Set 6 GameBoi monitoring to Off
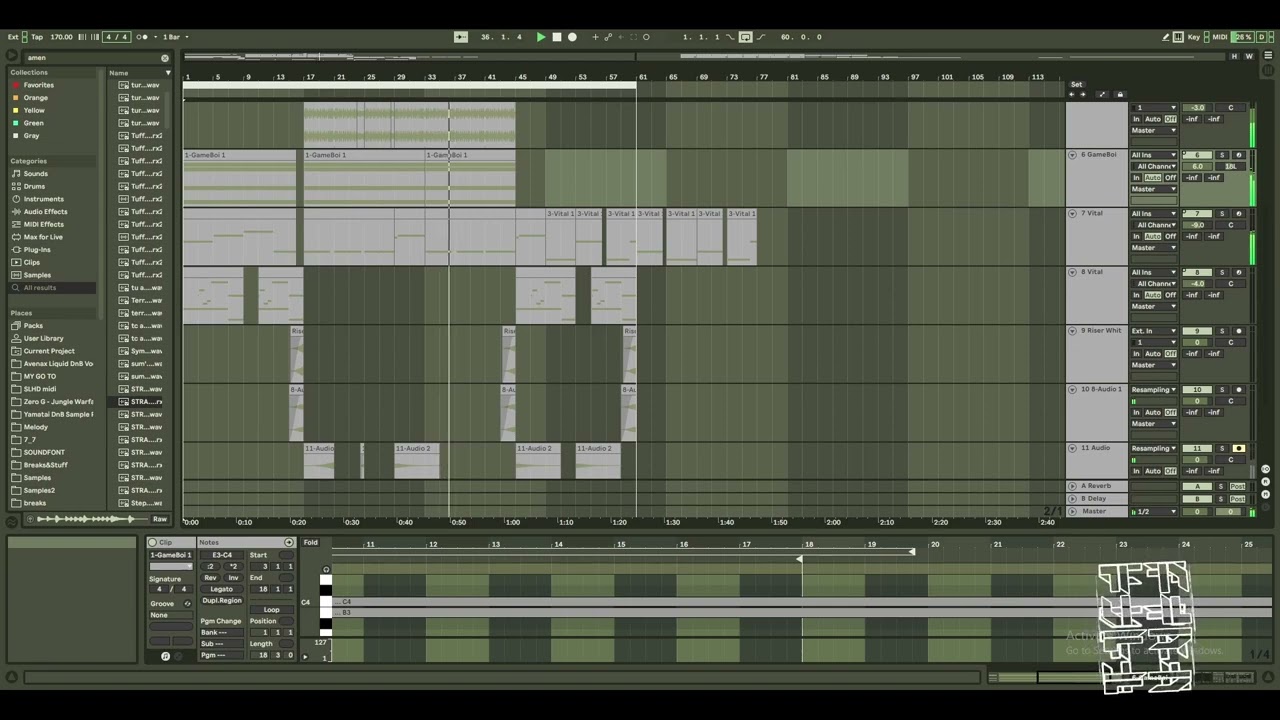Screen dimensions: 1280x720 [1170, 178]
